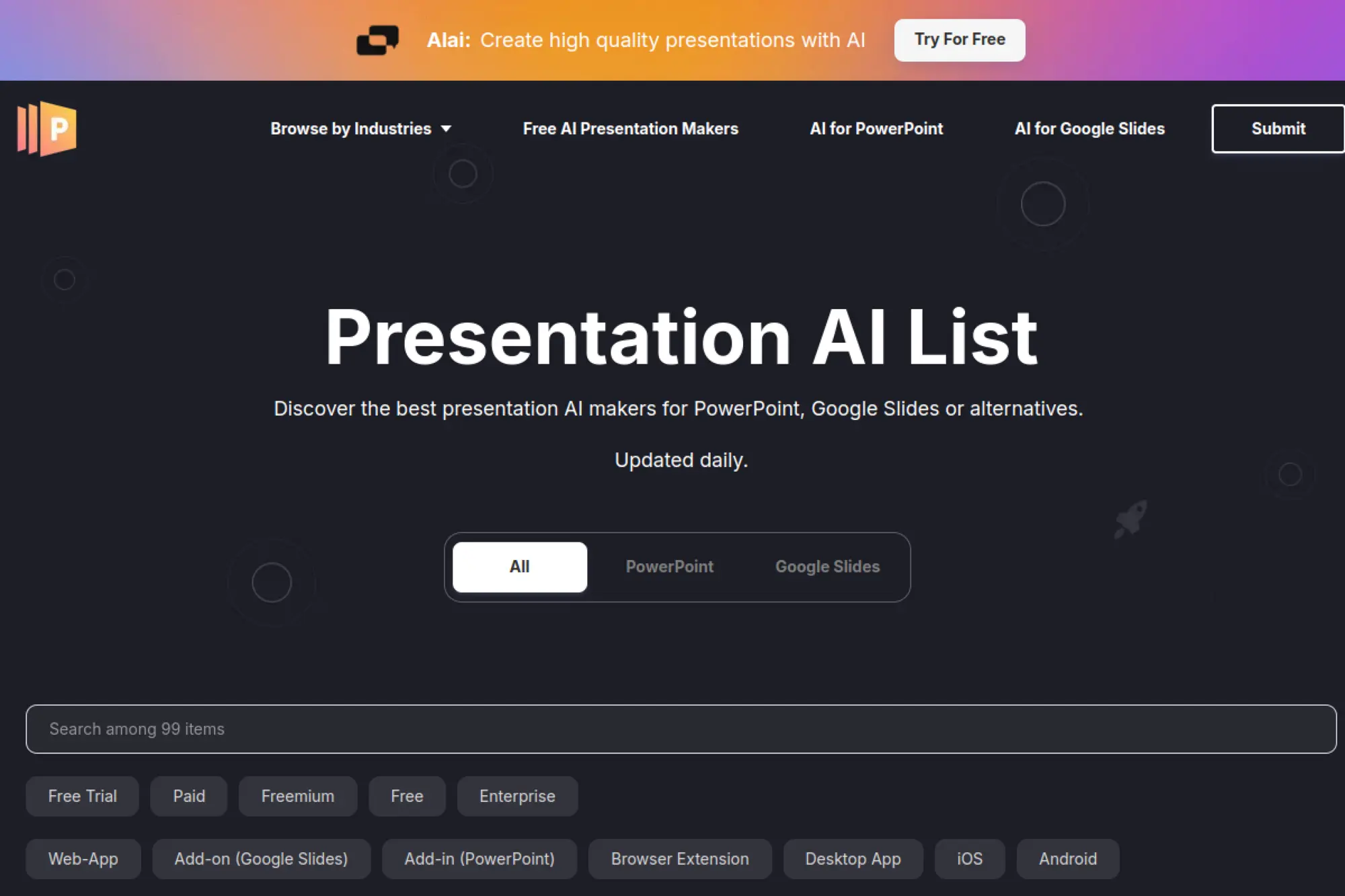The height and width of the screenshot is (896, 1345).
Task: Toggle the Paid filter
Action: click(x=188, y=796)
